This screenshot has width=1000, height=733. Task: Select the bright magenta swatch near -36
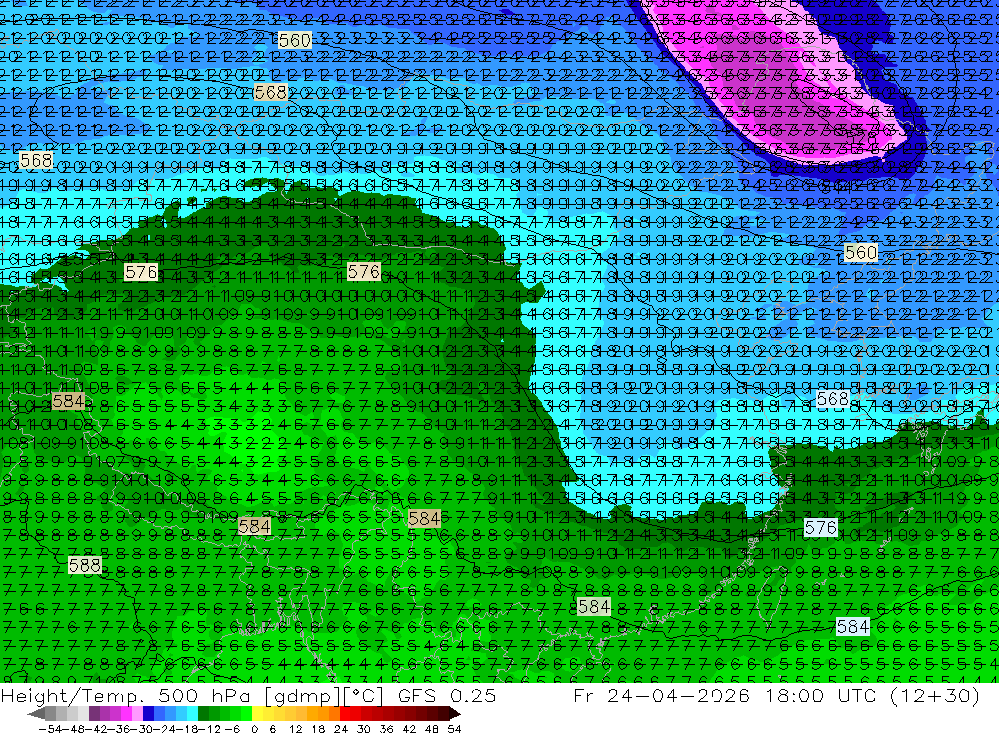127,714
